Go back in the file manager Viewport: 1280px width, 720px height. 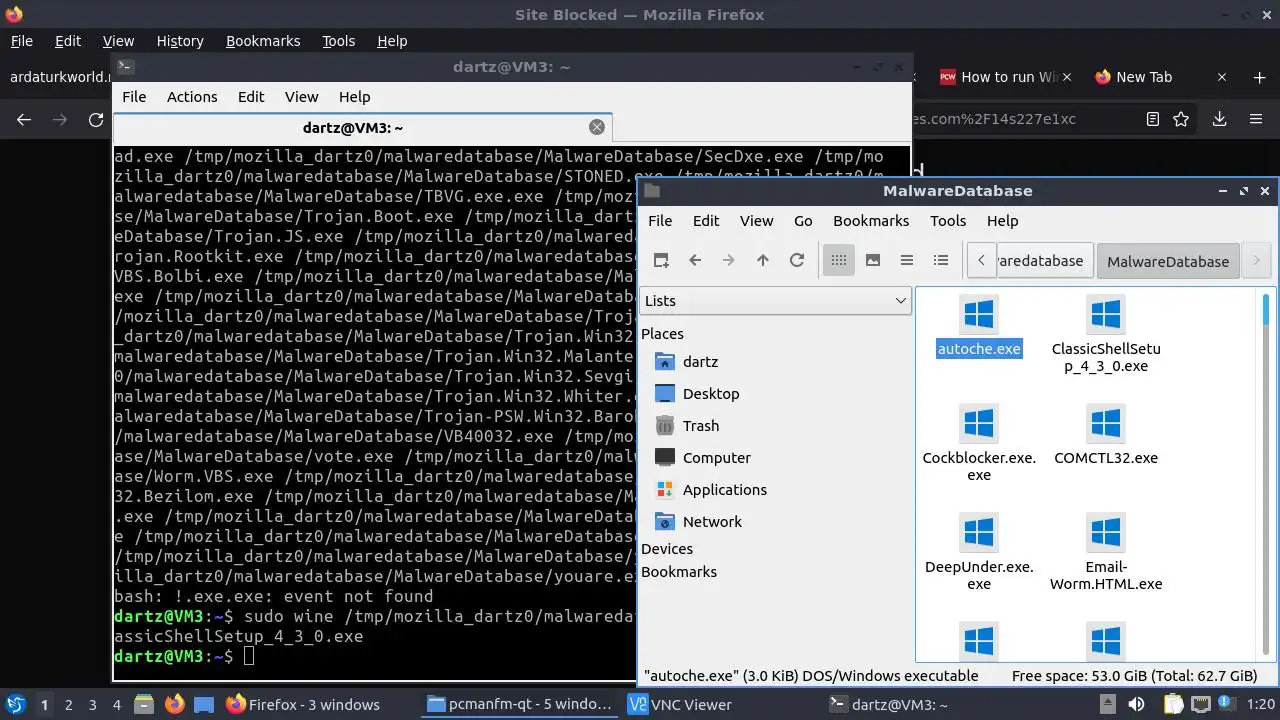(x=695, y=260)
